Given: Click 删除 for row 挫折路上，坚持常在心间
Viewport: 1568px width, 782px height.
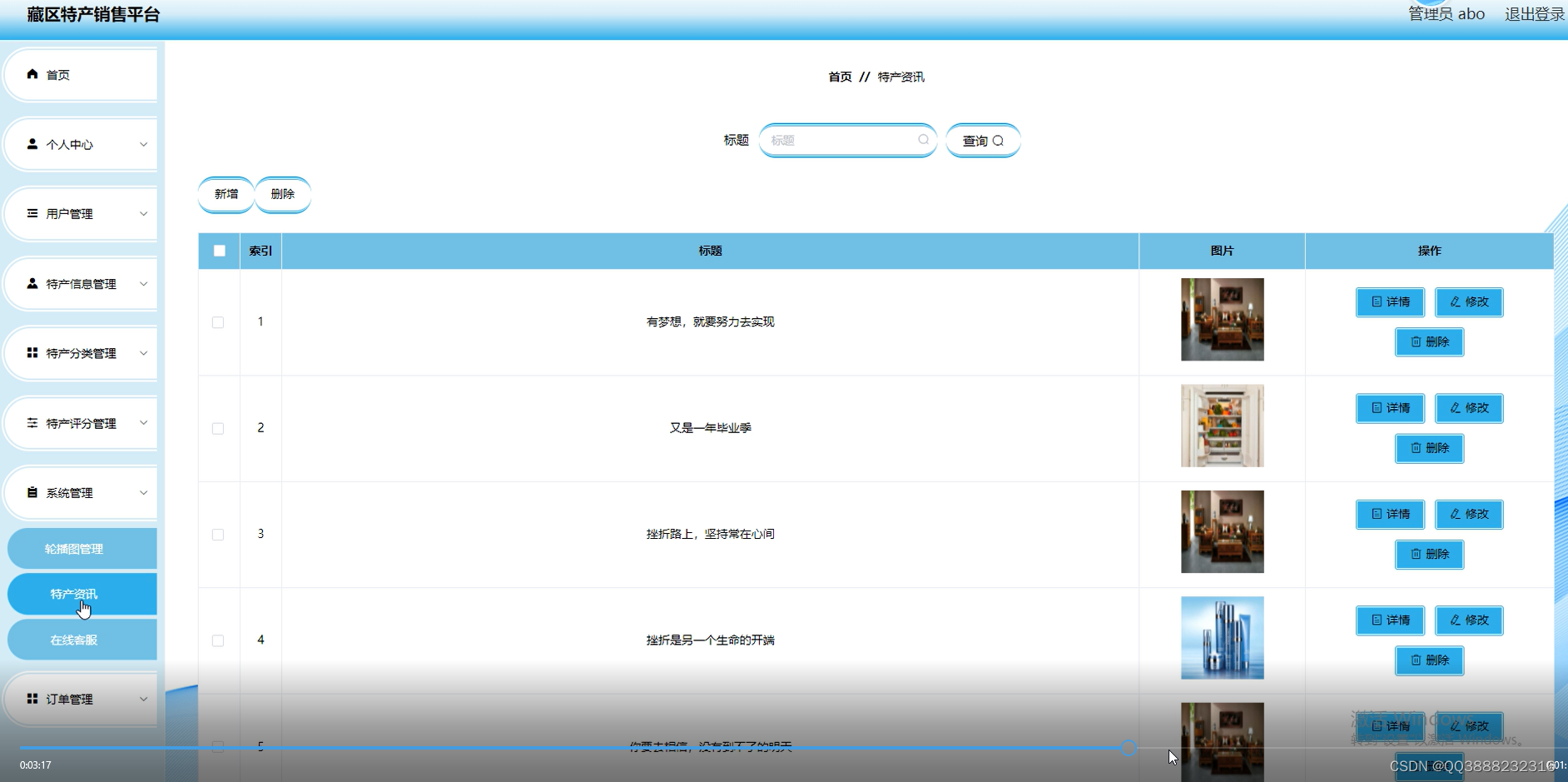Looking at the screenshot, I should click(x=1429, y=554).
